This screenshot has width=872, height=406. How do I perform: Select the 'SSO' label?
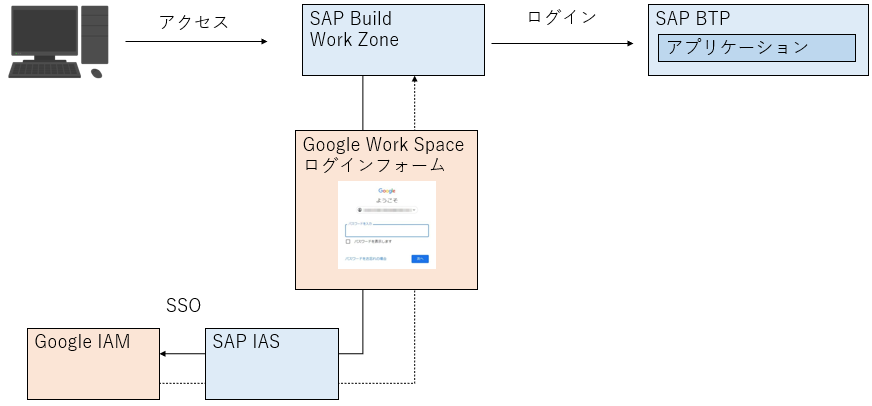pyautogui.click(x=184, y=305)
